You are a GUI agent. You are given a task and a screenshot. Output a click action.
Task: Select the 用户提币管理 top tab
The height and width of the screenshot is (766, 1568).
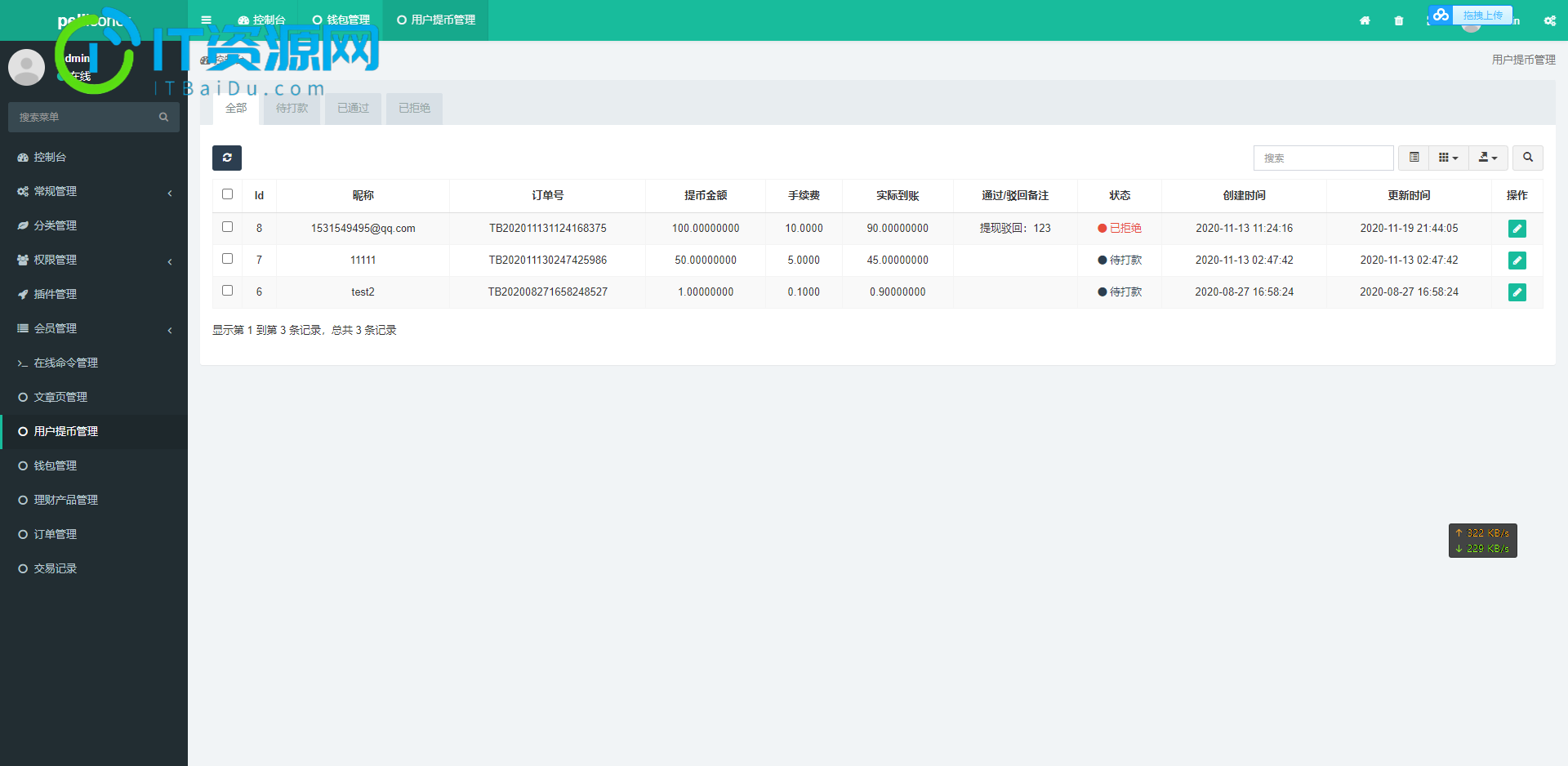[x=436, y=20]
